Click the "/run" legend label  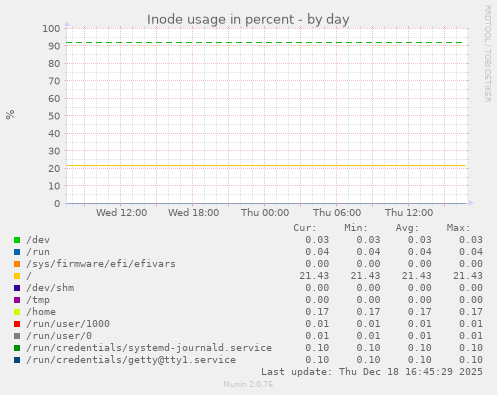click(x=38, y=252)
